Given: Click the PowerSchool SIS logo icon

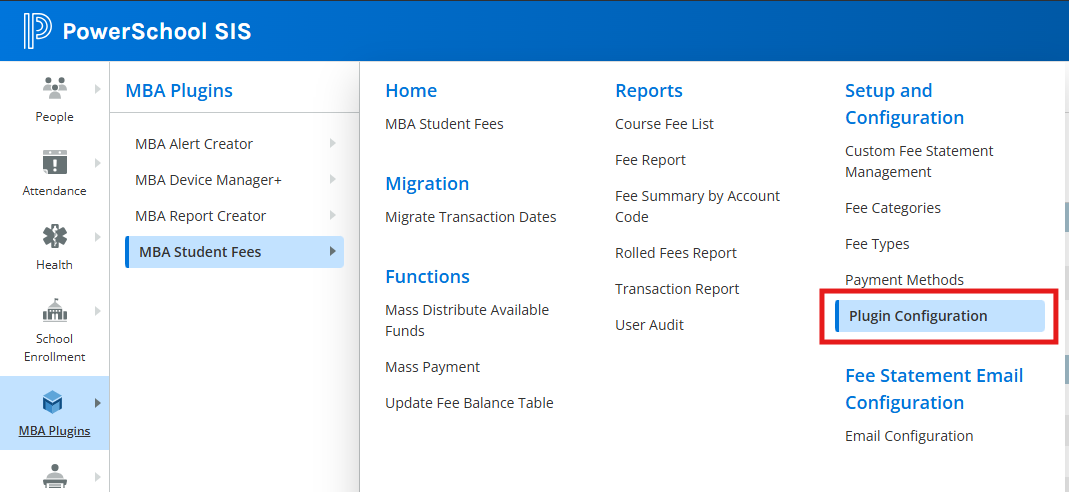Looking at the screenshot, I should [37, 31].
